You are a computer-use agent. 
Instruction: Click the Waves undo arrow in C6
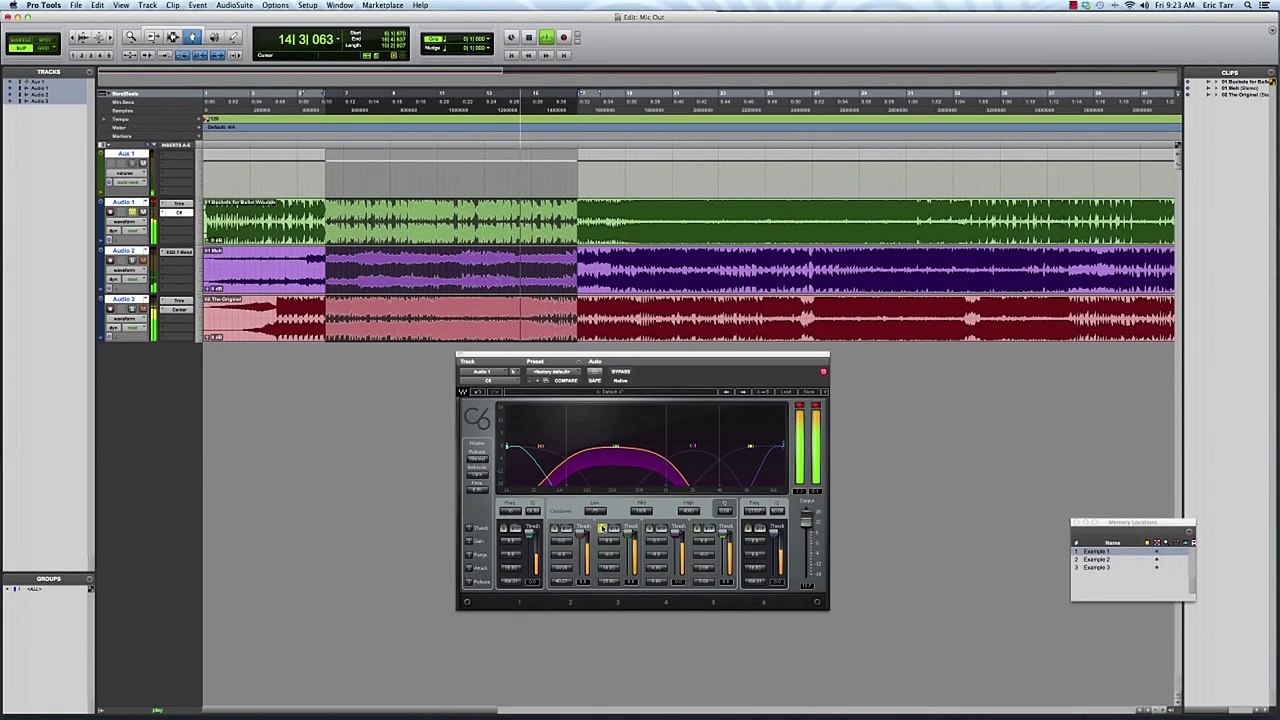[x=478, y=392]
